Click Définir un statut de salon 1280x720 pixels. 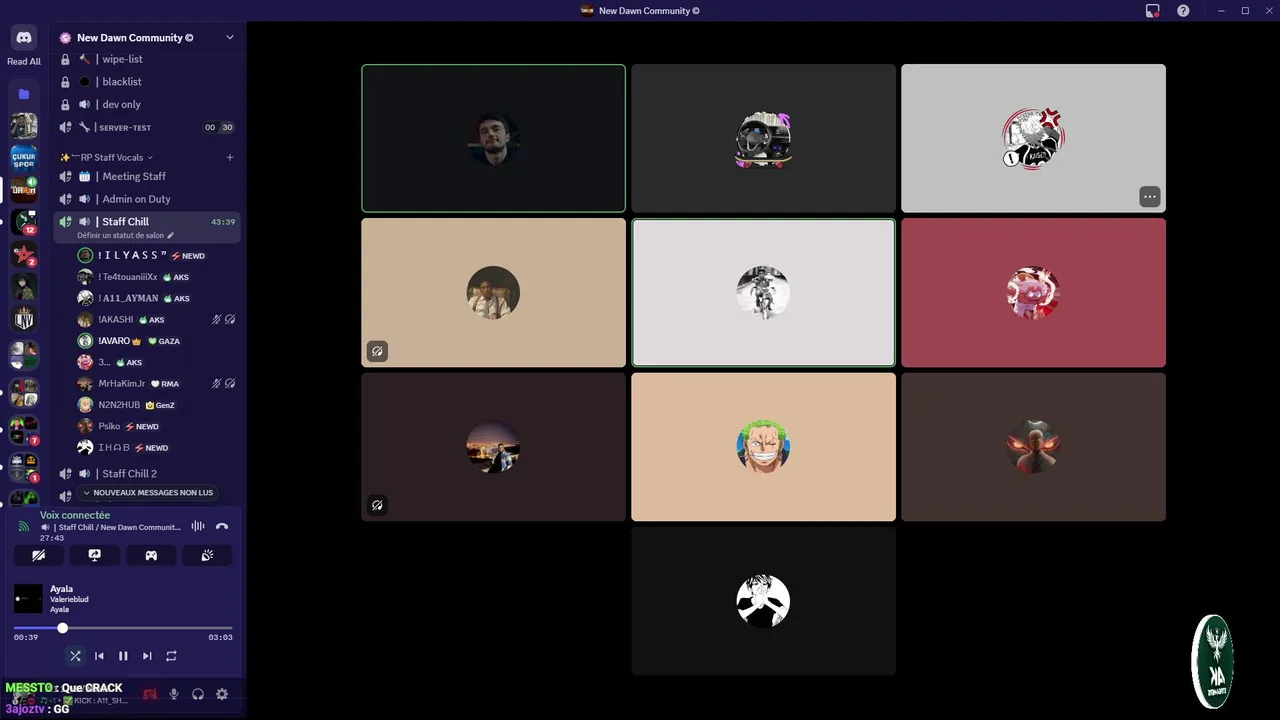(x=125, y=236)
